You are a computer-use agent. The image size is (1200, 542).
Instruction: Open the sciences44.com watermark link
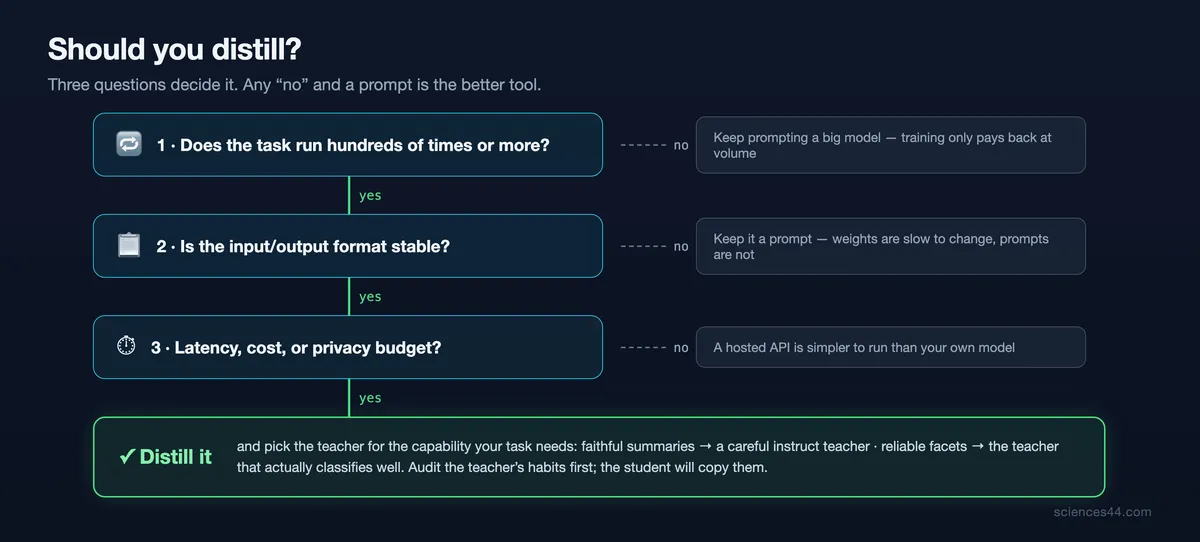(1102, 512)
